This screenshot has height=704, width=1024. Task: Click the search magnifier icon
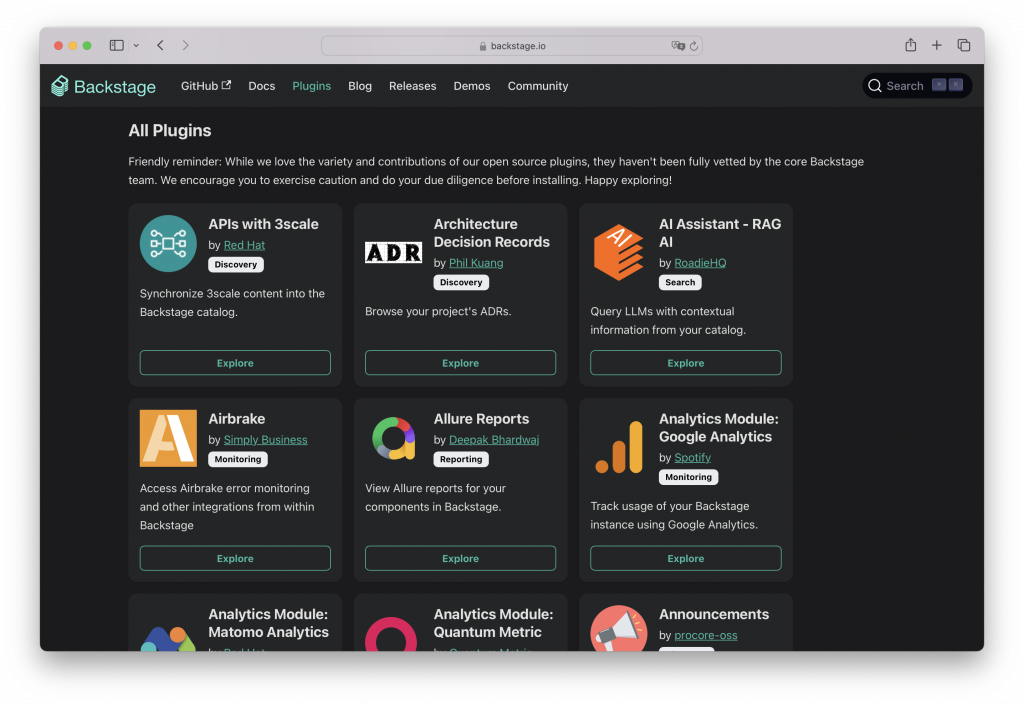875,86
